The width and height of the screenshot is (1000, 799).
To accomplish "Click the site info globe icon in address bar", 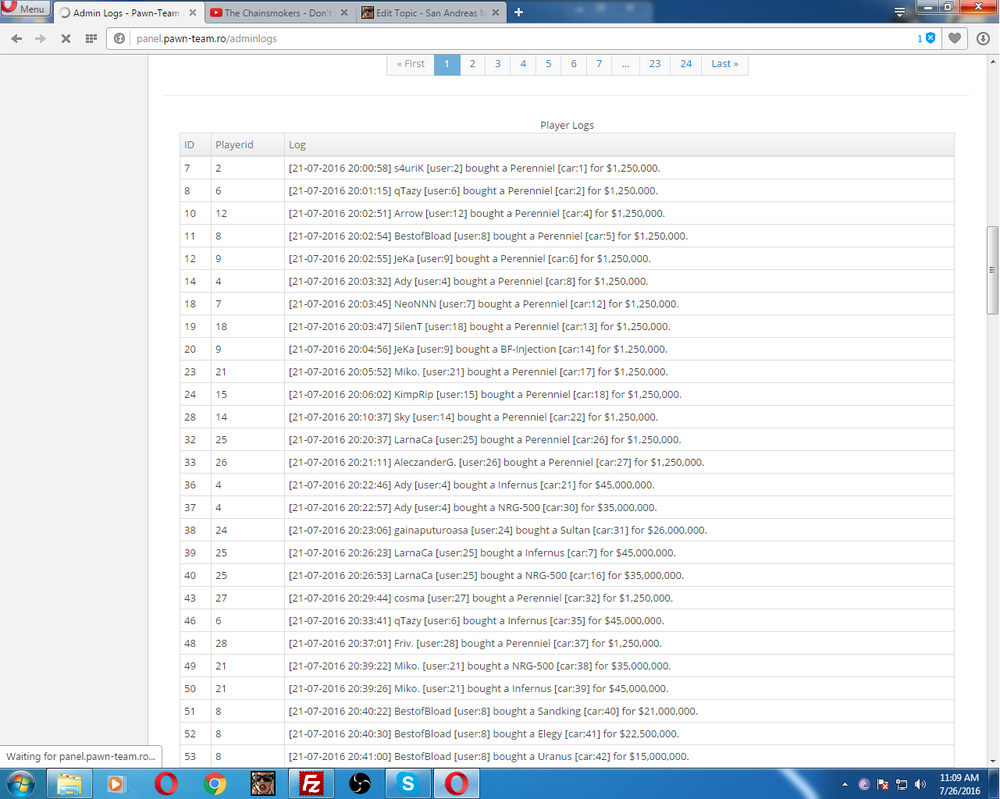I will point(119,39).
